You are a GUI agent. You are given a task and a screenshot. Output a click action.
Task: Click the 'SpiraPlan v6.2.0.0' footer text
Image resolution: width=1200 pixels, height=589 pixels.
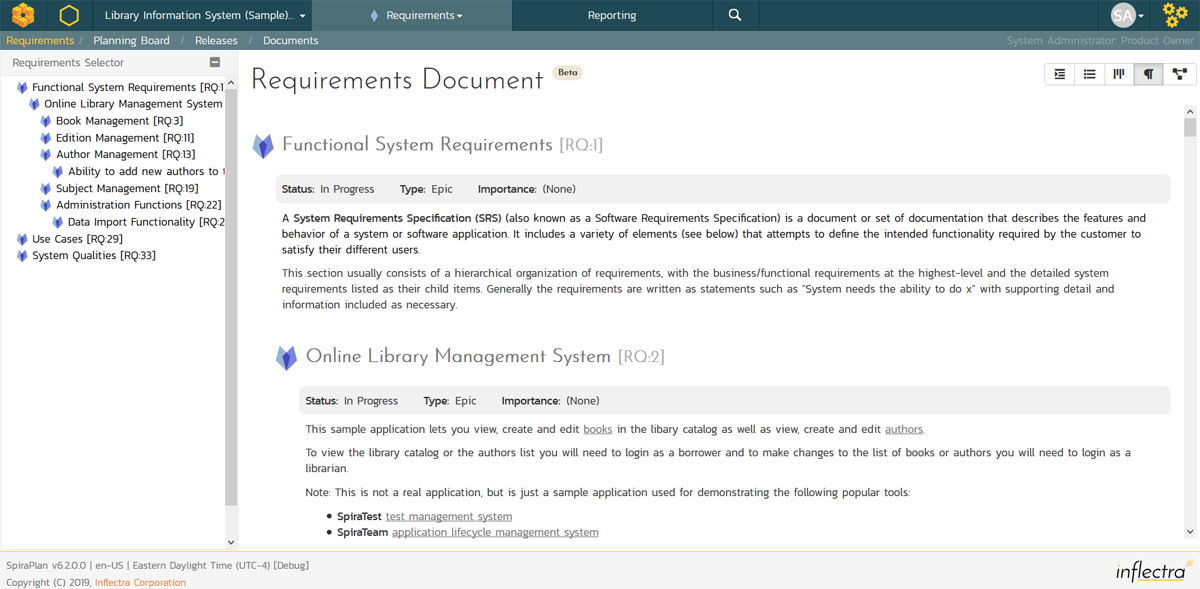pyautogui.click(x=47, y=565)
